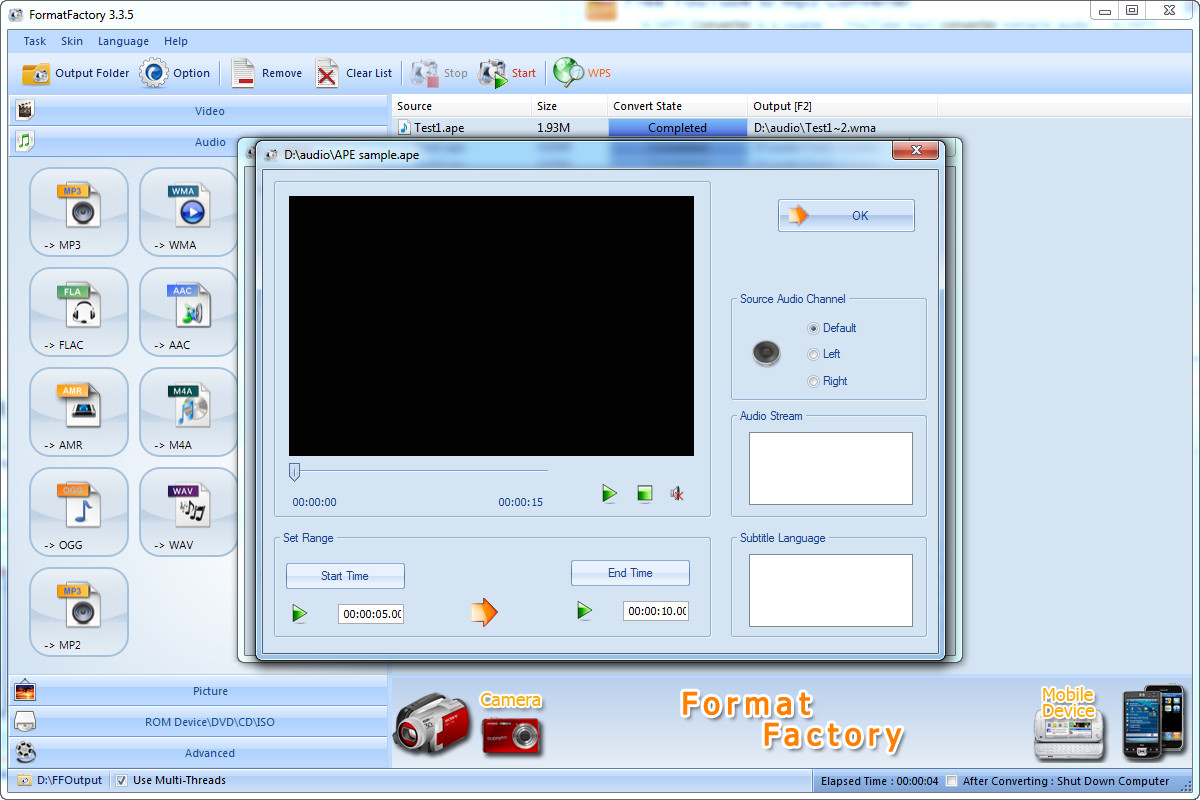The width and height of the screenshot is (1200, 800).
Task: Select the OGG format icon
Action: click(x=79, y=512)
